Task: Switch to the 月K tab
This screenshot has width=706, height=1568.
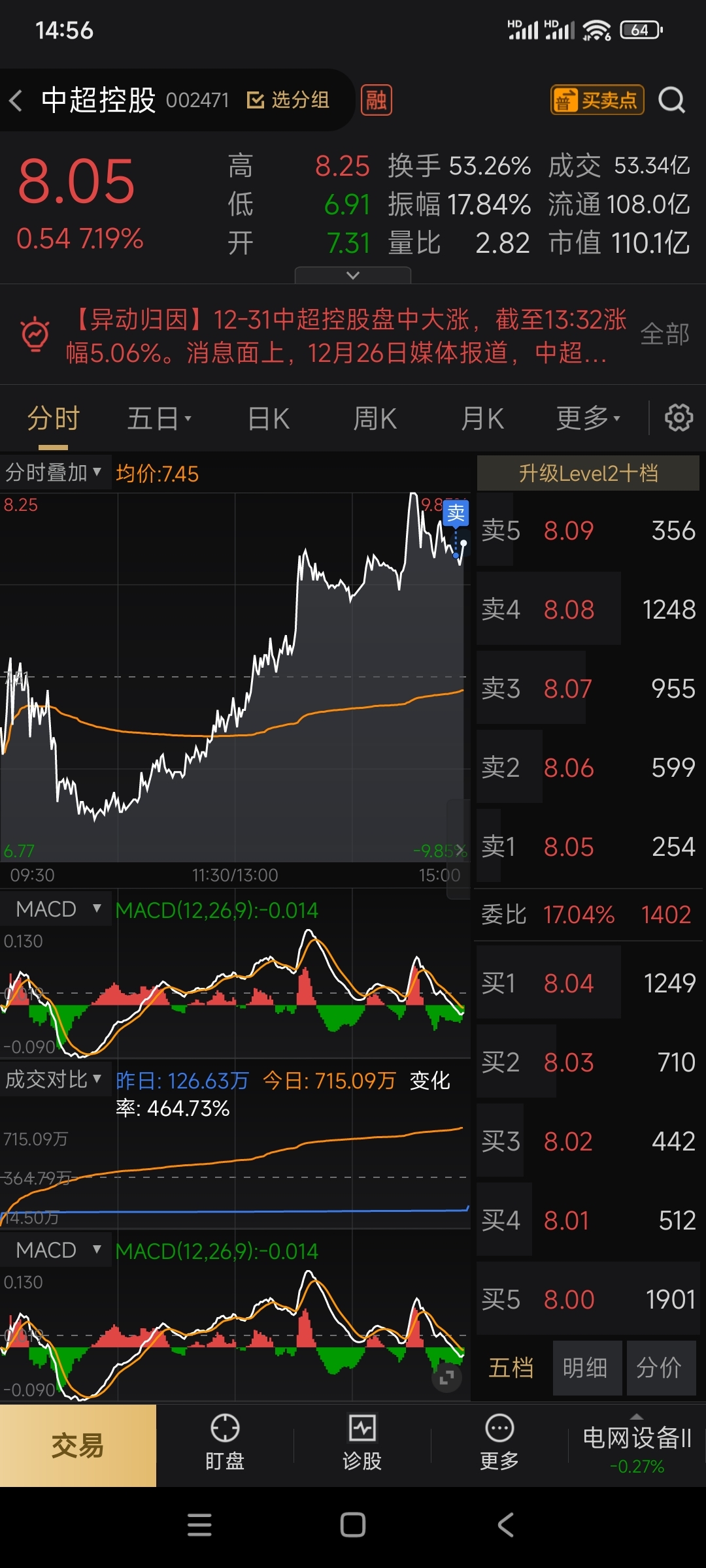Action: pos(482,419)
